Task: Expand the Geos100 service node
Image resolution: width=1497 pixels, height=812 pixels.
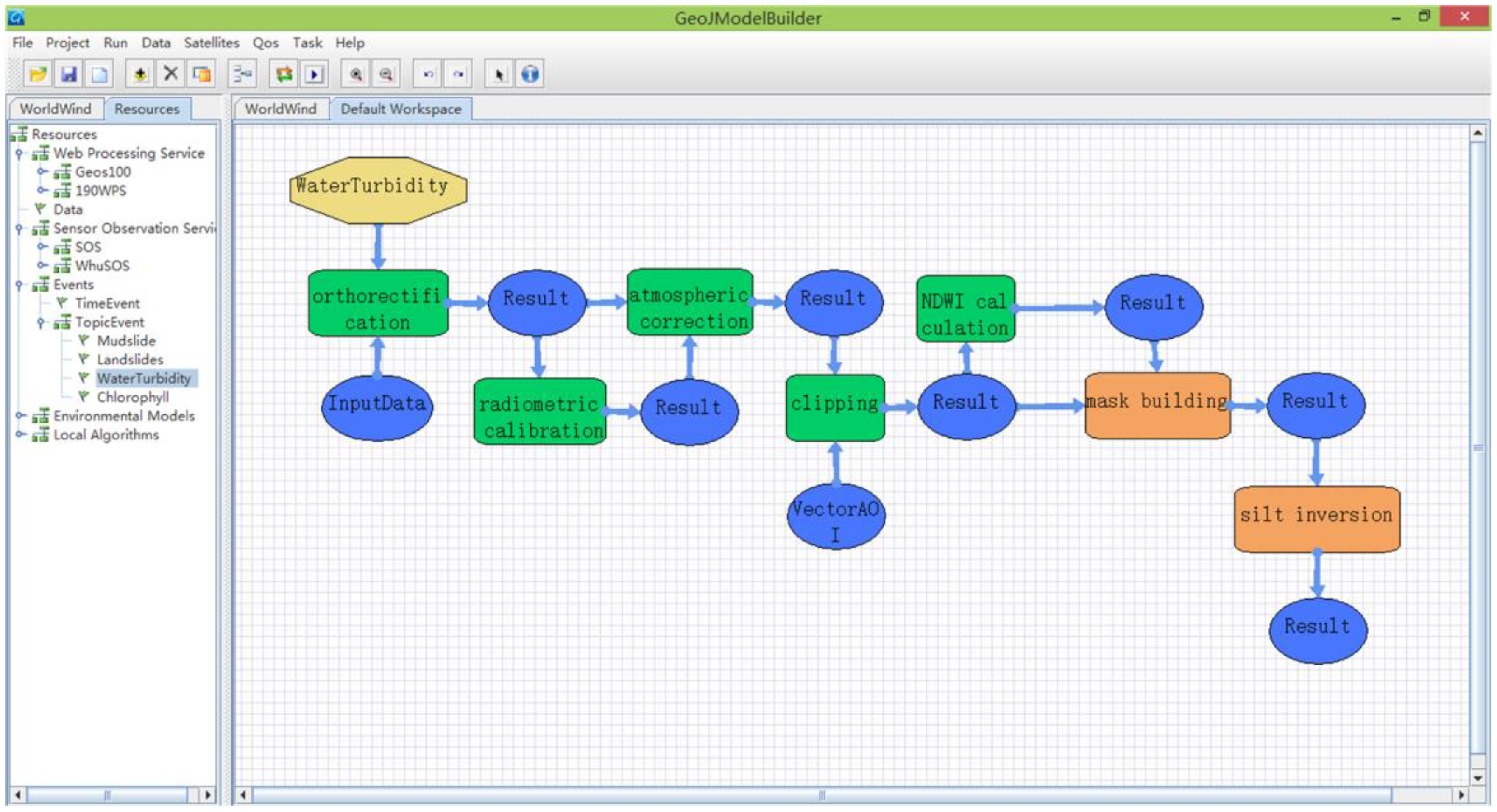Action: pos(41,172)
